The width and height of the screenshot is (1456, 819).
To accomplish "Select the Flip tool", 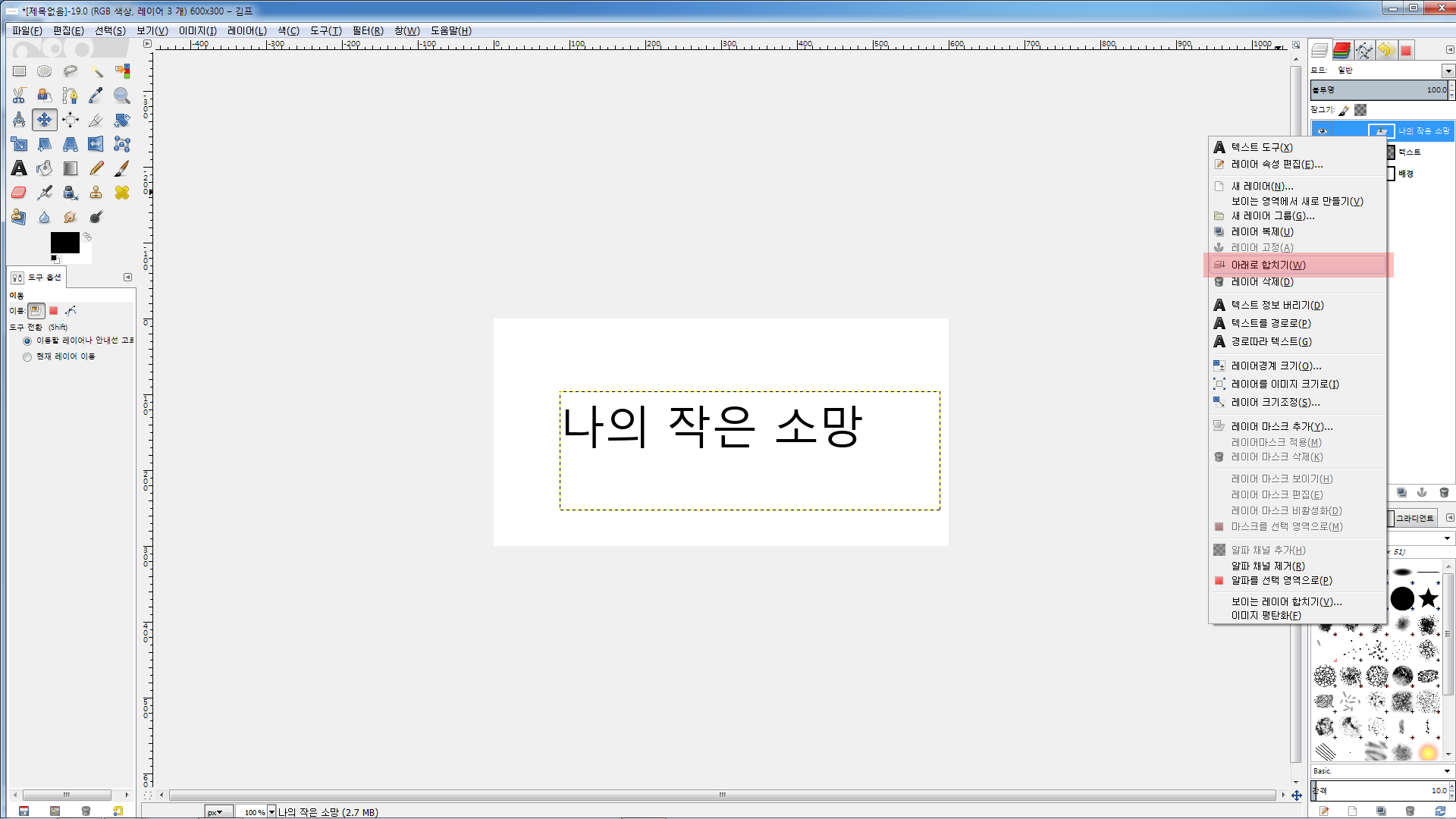I will click(96, 144).
